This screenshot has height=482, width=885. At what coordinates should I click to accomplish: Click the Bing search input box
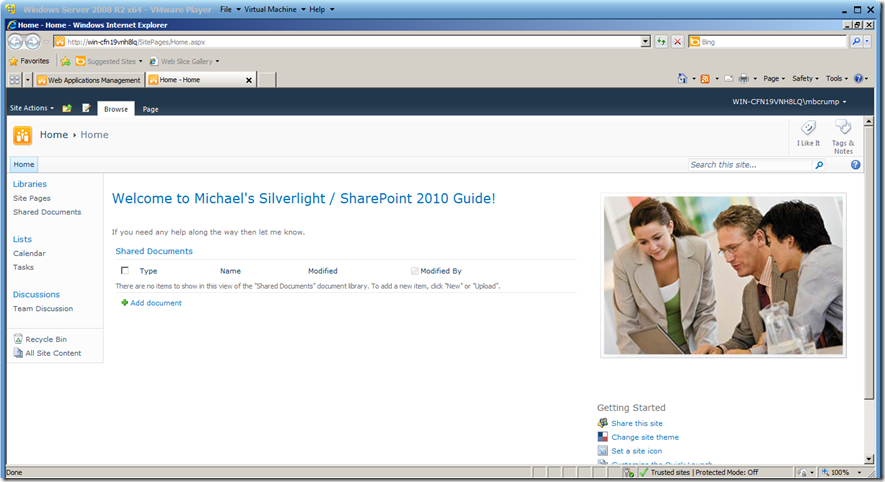click(x=767, y=42)
